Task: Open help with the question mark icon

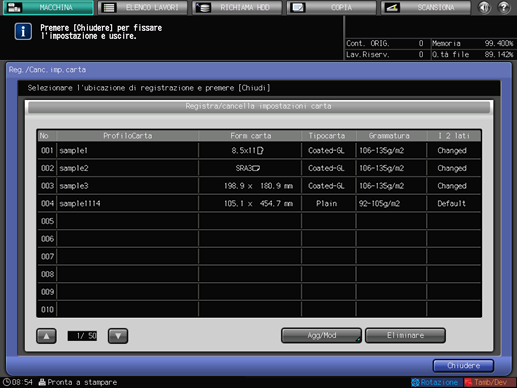Action: coord(504,7)
